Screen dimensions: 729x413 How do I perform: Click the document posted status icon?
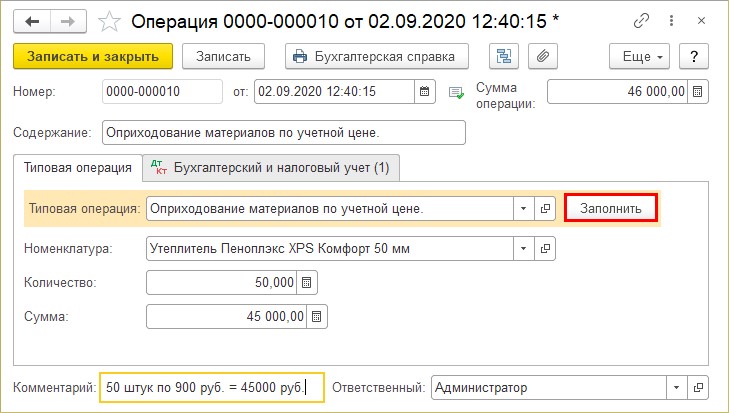pyautogui.click(x=456, y=93)
